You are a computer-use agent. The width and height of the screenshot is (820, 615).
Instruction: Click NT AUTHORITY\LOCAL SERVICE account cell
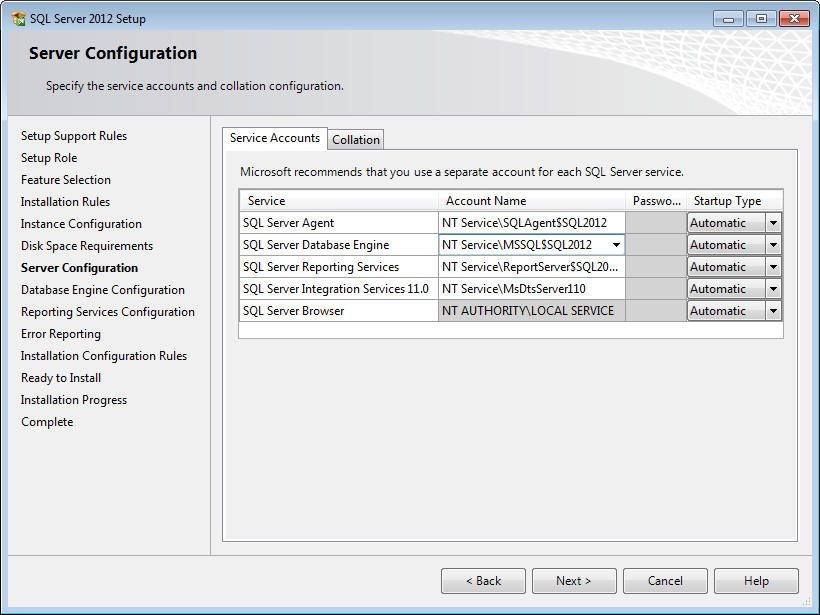click(x=532, y=311)
